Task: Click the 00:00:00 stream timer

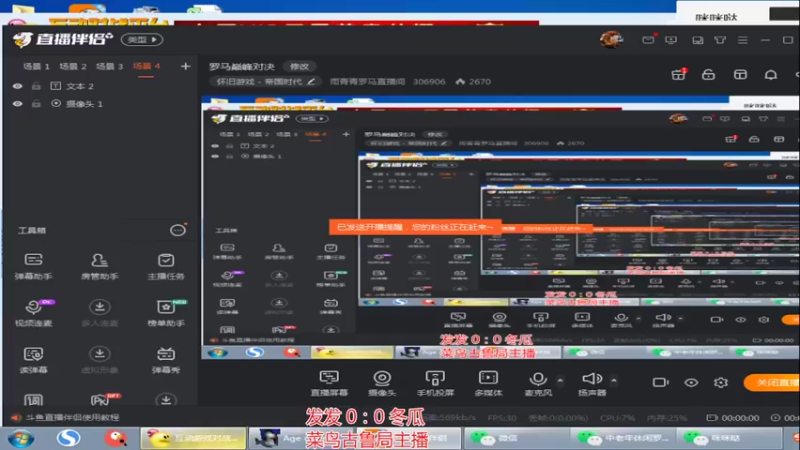Action: pos(740,418)
